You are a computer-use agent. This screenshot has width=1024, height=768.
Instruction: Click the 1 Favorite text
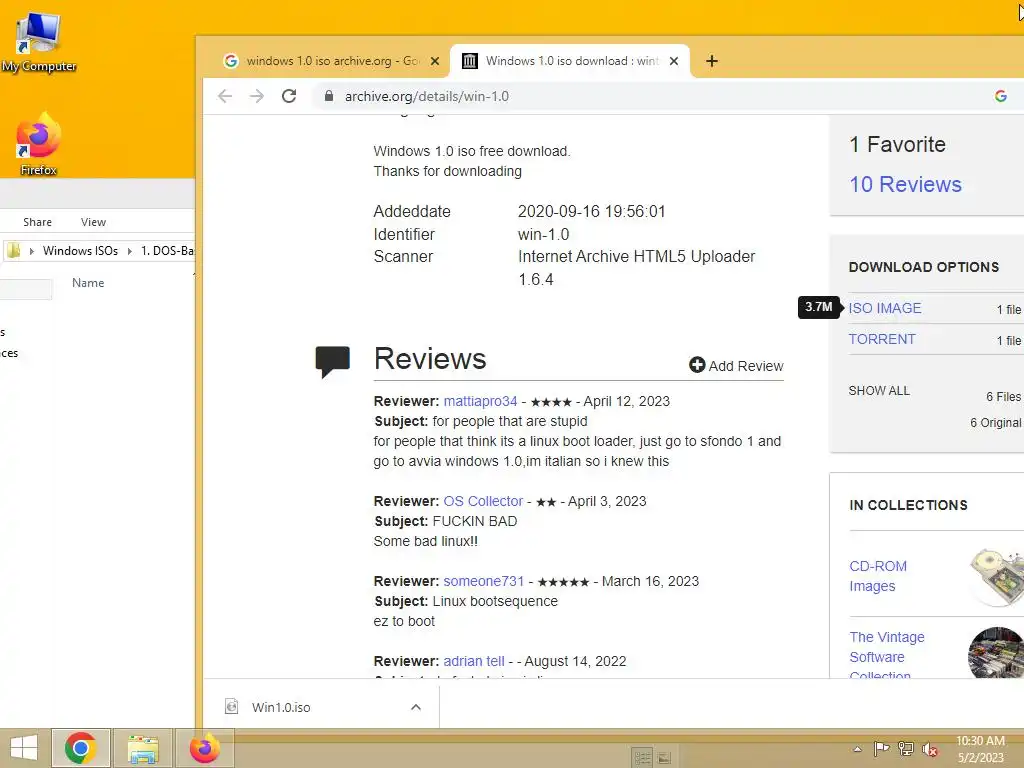pos(897,144)
